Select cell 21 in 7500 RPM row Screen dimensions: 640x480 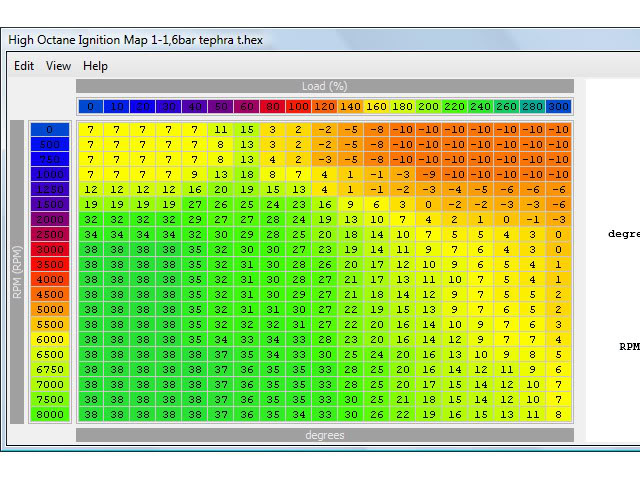403,400
